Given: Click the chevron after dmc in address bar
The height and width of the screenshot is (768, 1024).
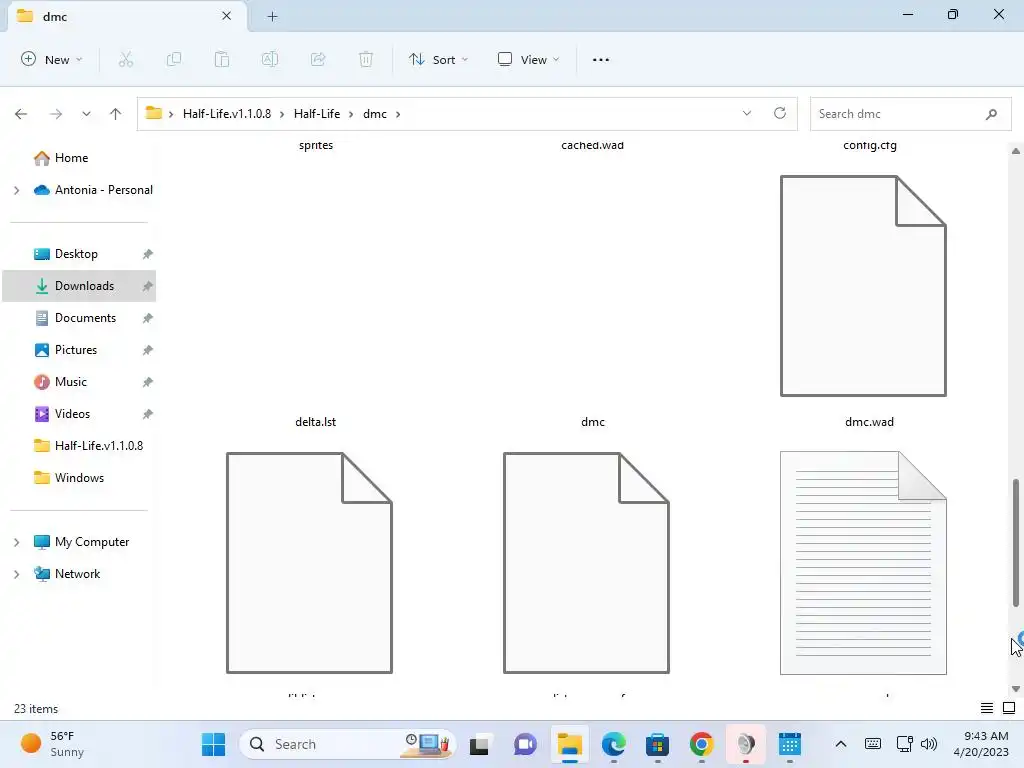Looking at the screenshot, I should [398, 114].
